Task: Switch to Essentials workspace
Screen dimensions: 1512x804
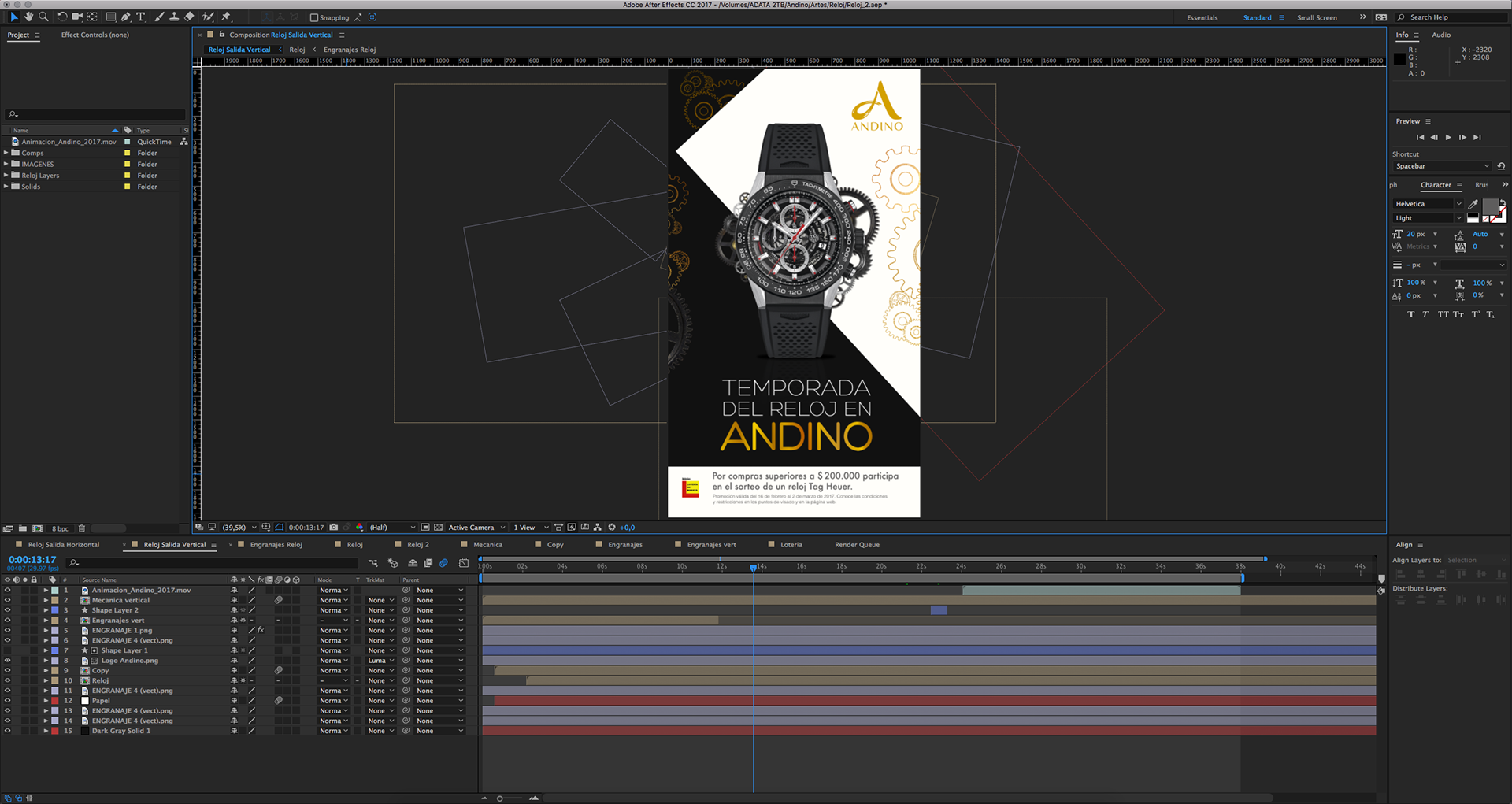Action: (1202, 17)
